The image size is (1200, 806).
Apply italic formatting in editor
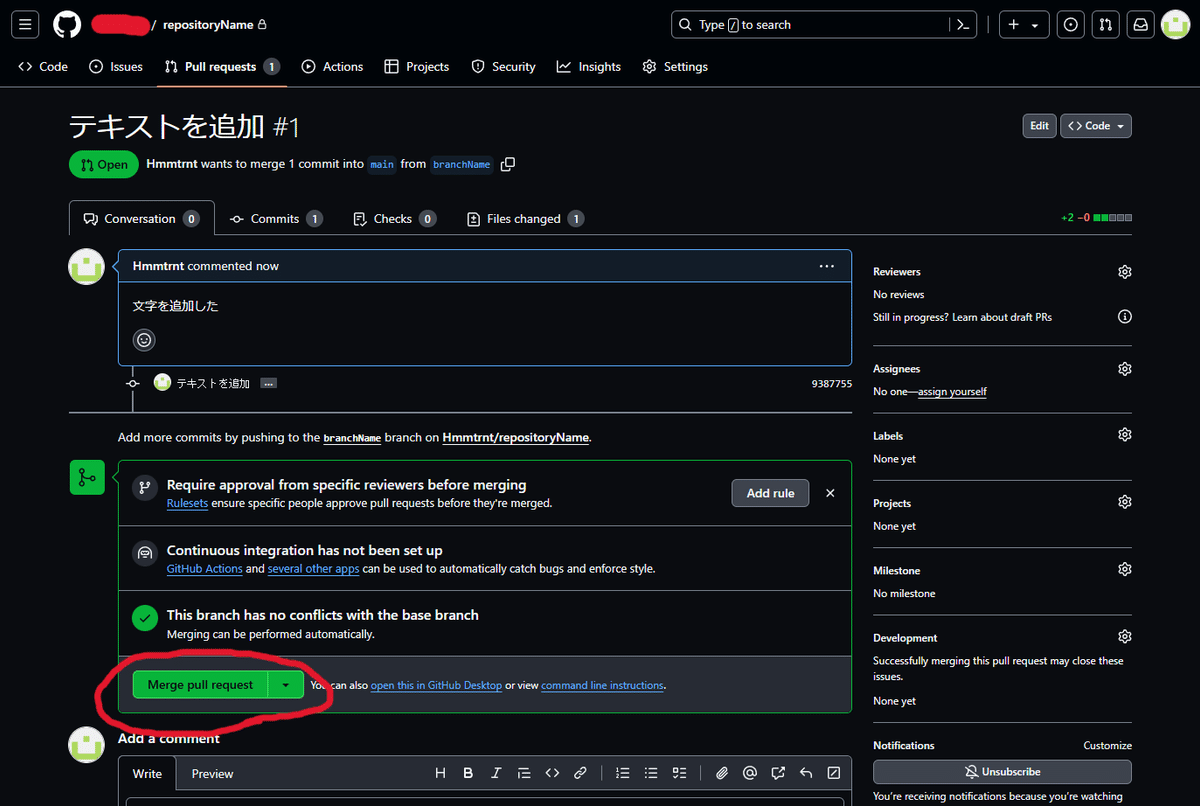tap(496, 773)
